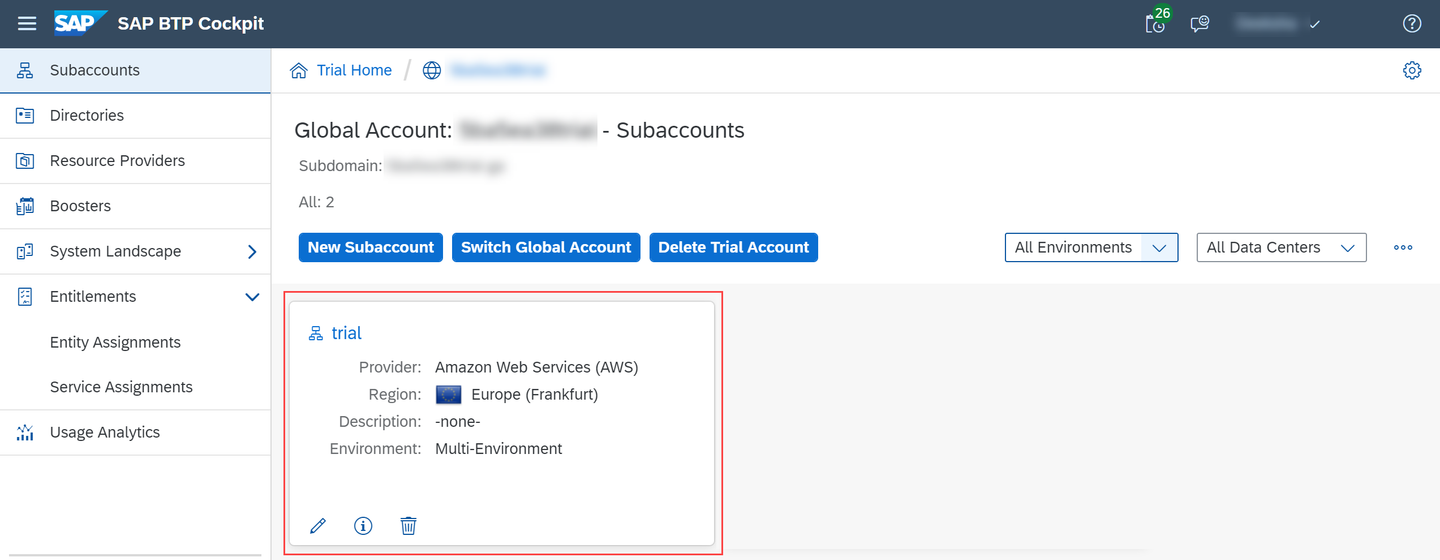Select Directories in the side navigation

135,115
